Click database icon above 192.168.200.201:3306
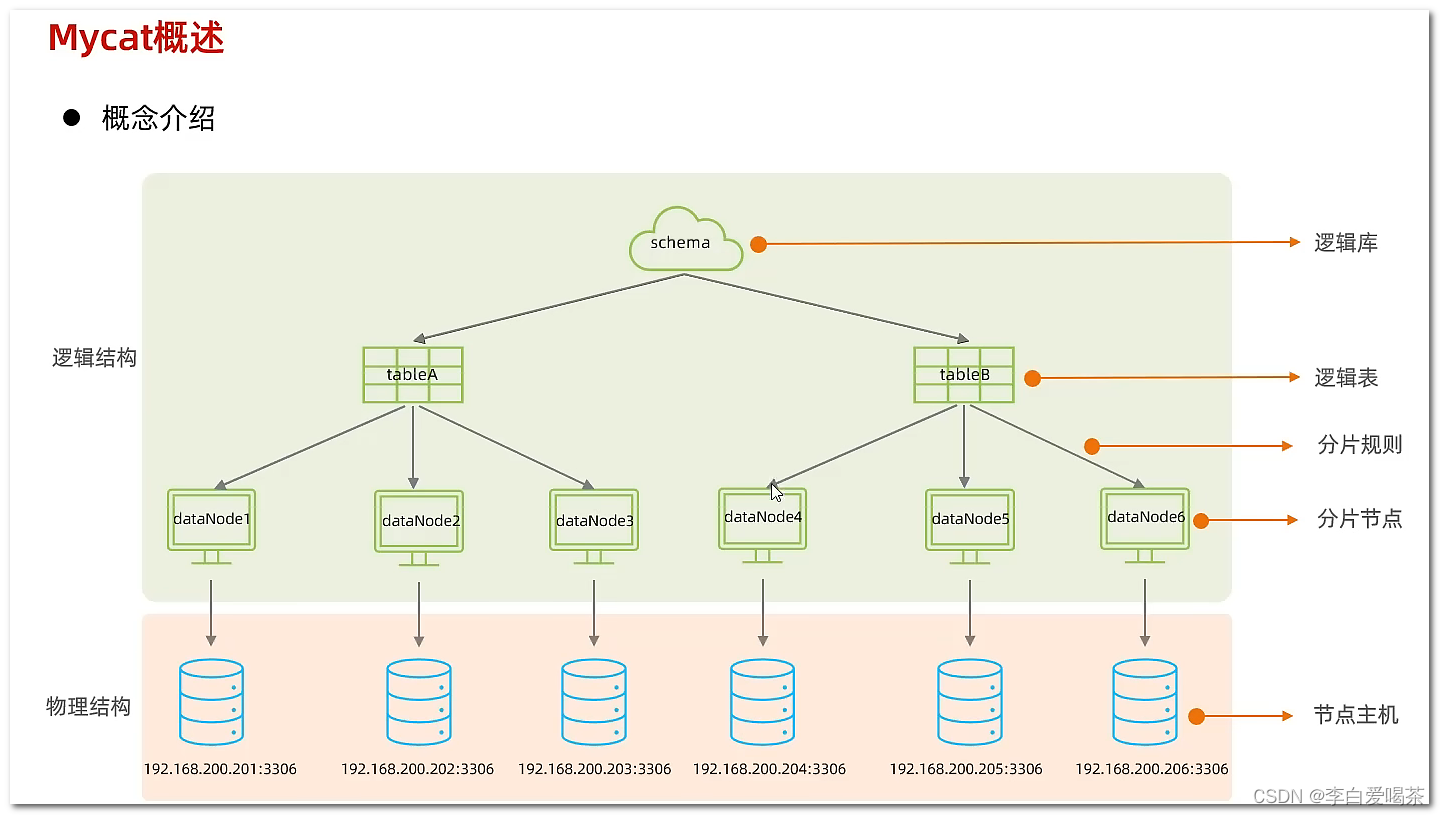The height and width of the screenshot is (815, 1440). (x=211, y=702)
